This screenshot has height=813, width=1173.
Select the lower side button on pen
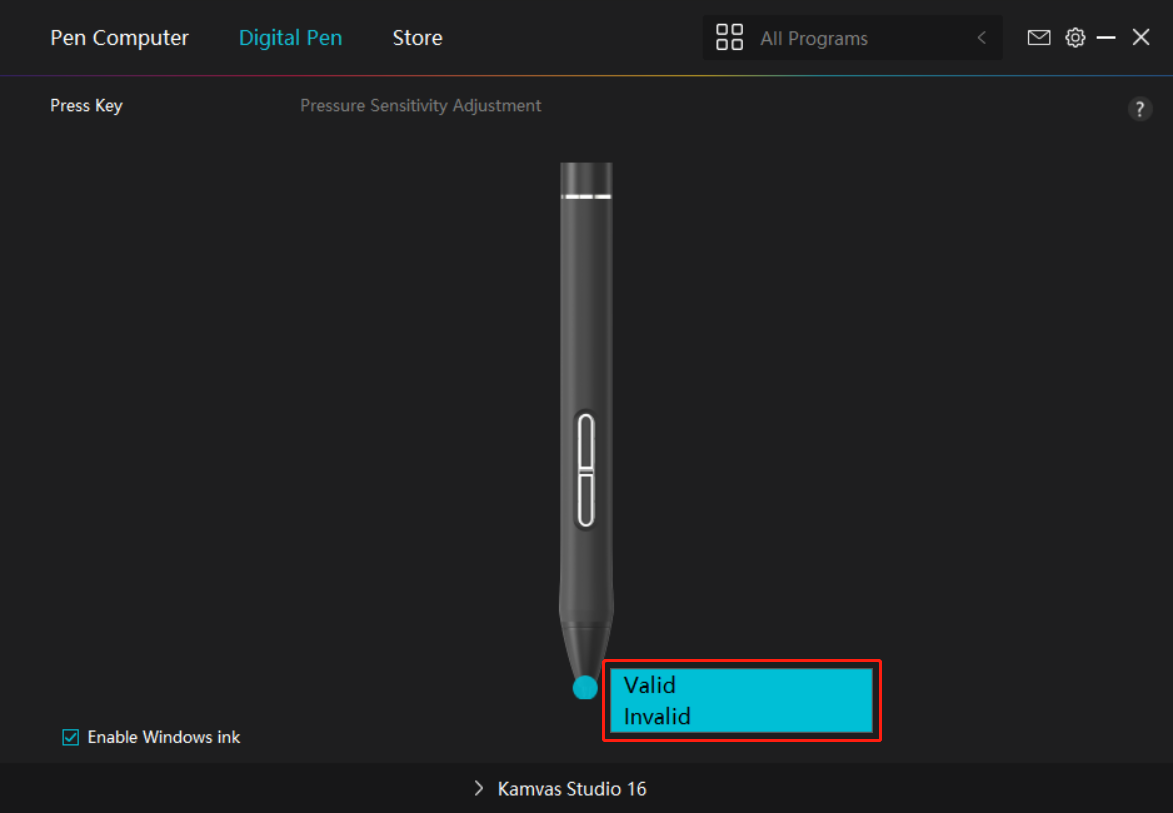(x=586, y=498)
